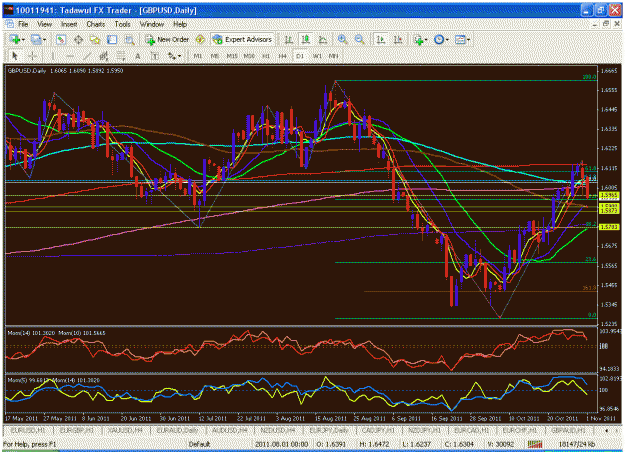
Task: Expand the Indicators dropdown arrow
Action: (x=426, y=39)
